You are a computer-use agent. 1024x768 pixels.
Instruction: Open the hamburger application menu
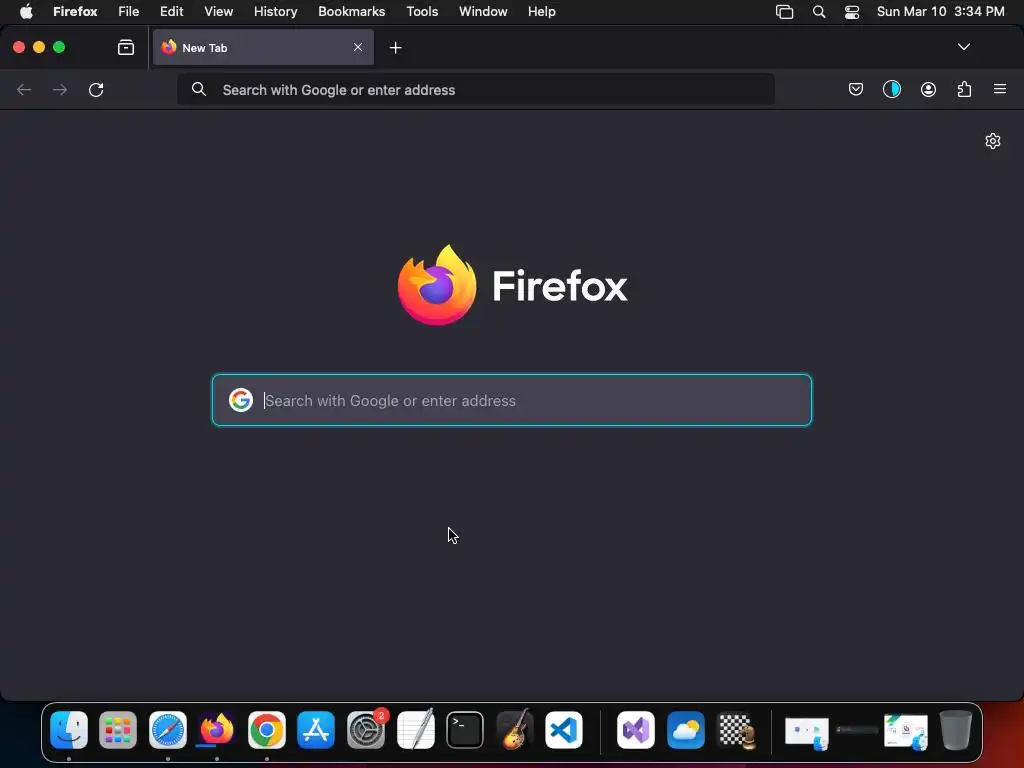click(x=1000, y=89)
